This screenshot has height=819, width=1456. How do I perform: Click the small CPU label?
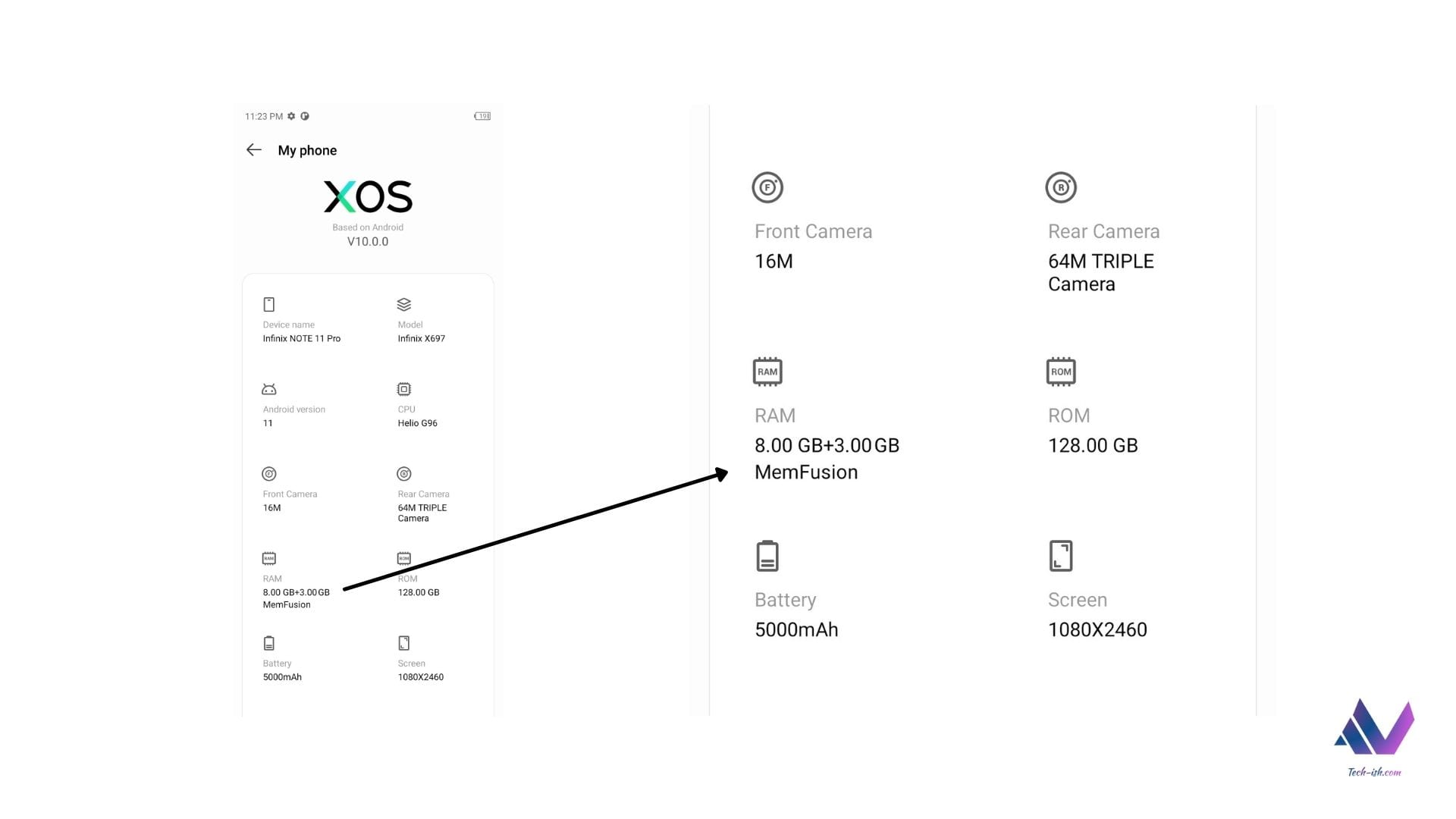tap(406, 409)
